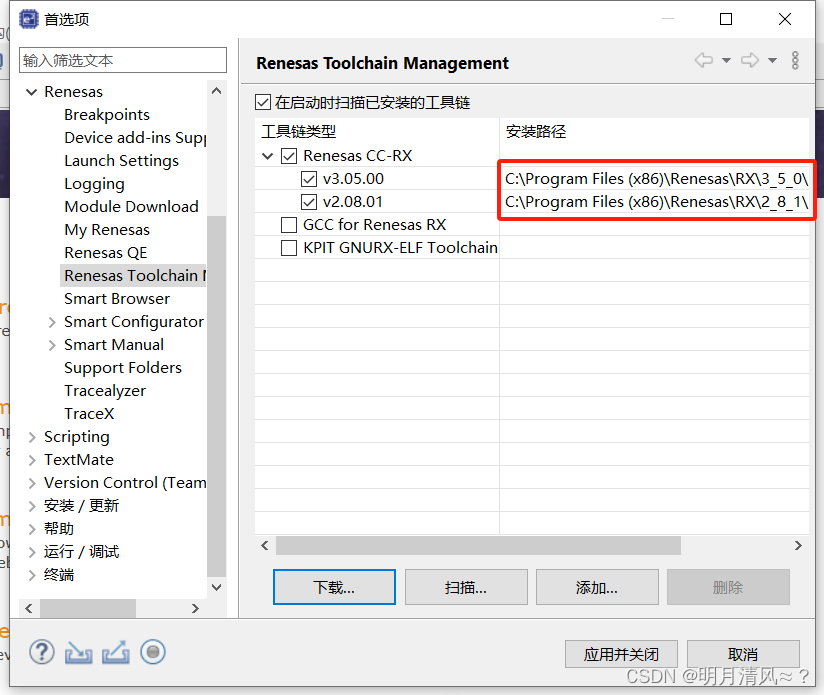This screenshot has width=824, height=695.
Task: Click the tree horizontal scroll left arrow
Action: tap(29, 608)
